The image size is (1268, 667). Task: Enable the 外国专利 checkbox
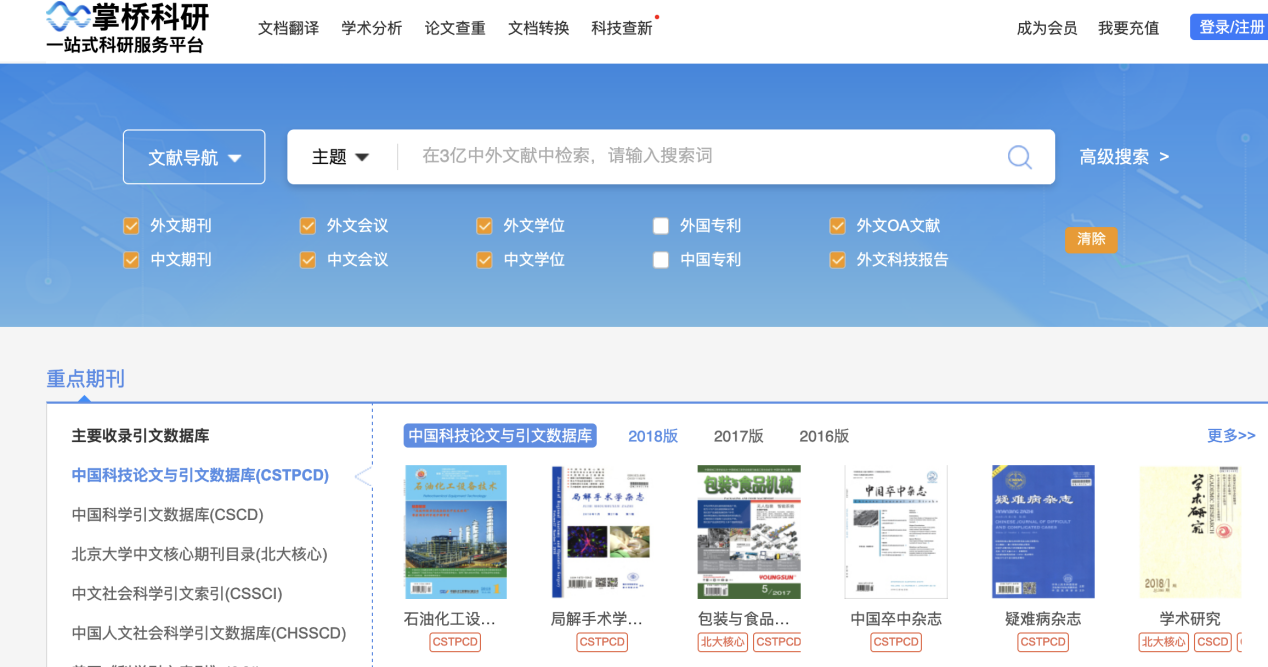click(x=660, y=225)
